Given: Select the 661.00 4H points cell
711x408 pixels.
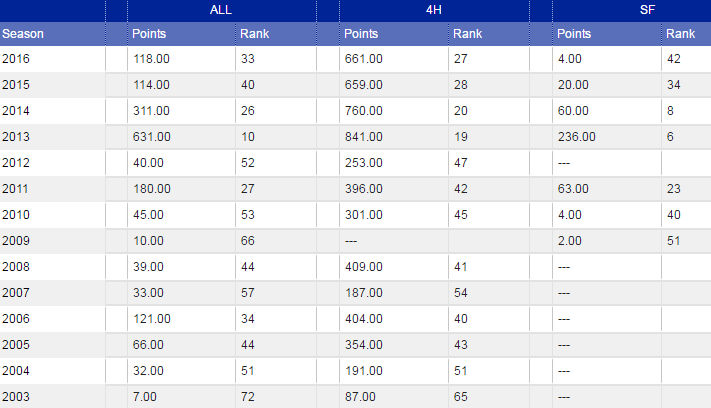Looking at the screenshot, I should 364,59.
